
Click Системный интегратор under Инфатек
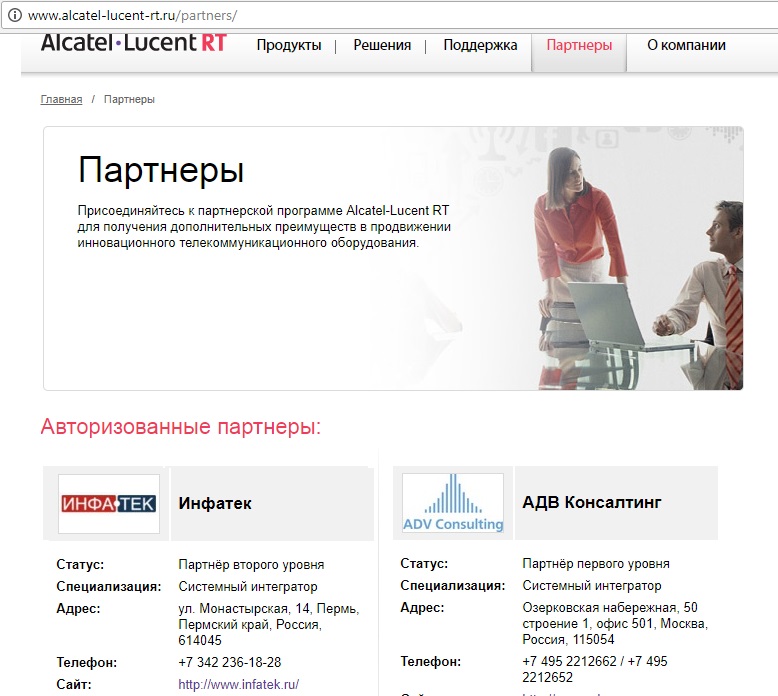(x=248, y=586)
